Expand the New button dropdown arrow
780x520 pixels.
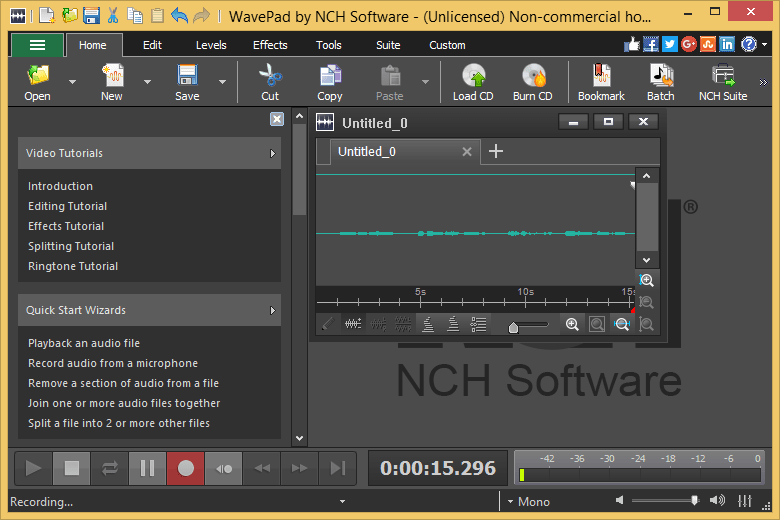pyautogui.click(x=147, y=82)
